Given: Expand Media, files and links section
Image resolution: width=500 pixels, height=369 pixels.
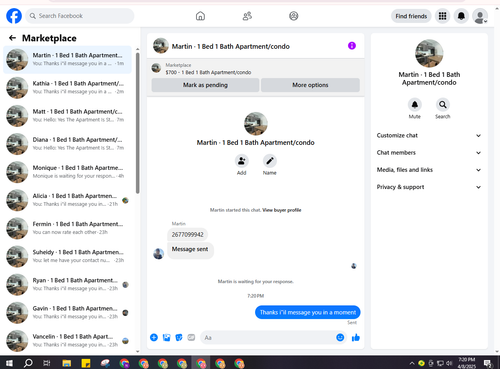Looking at the screenshot, I should point(429,170).
